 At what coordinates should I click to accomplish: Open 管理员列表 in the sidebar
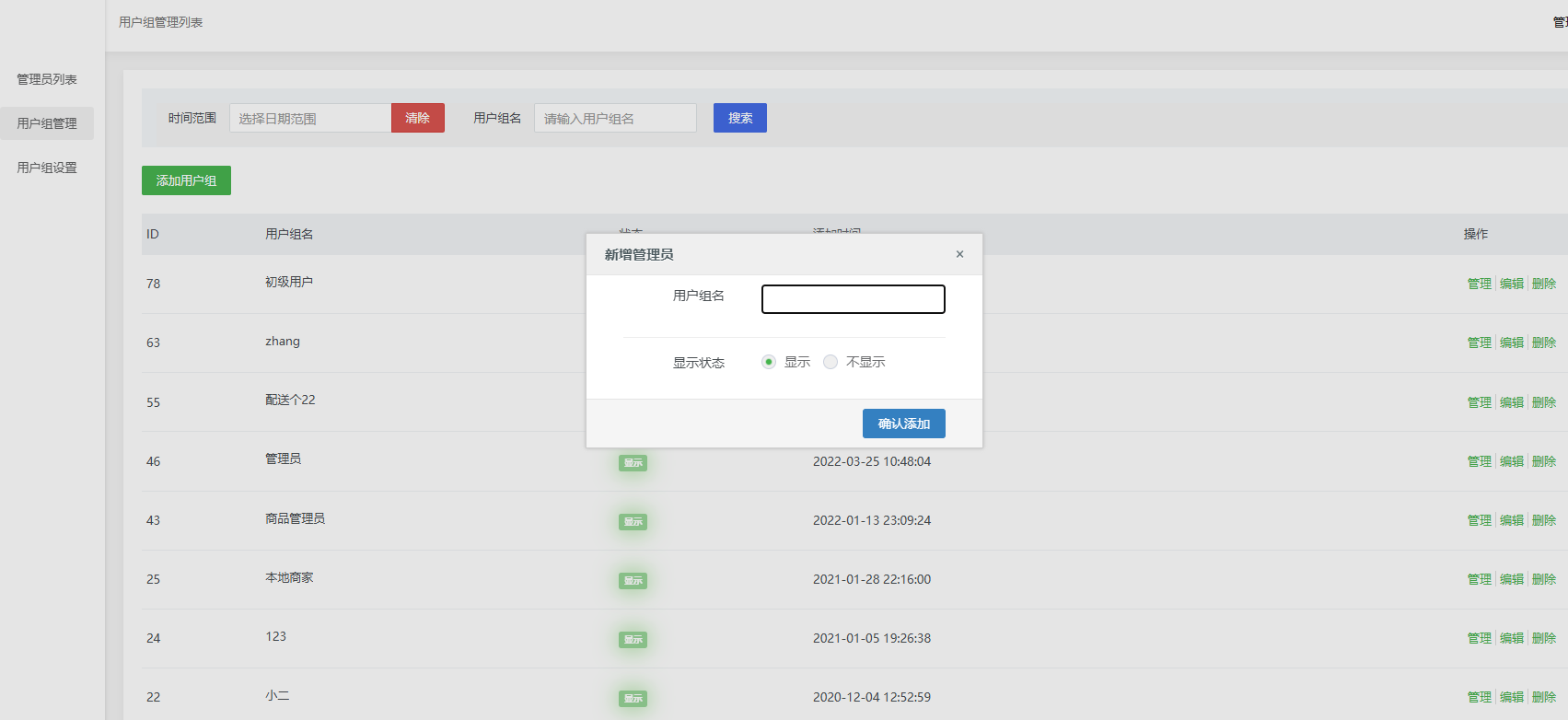(47, 79)
